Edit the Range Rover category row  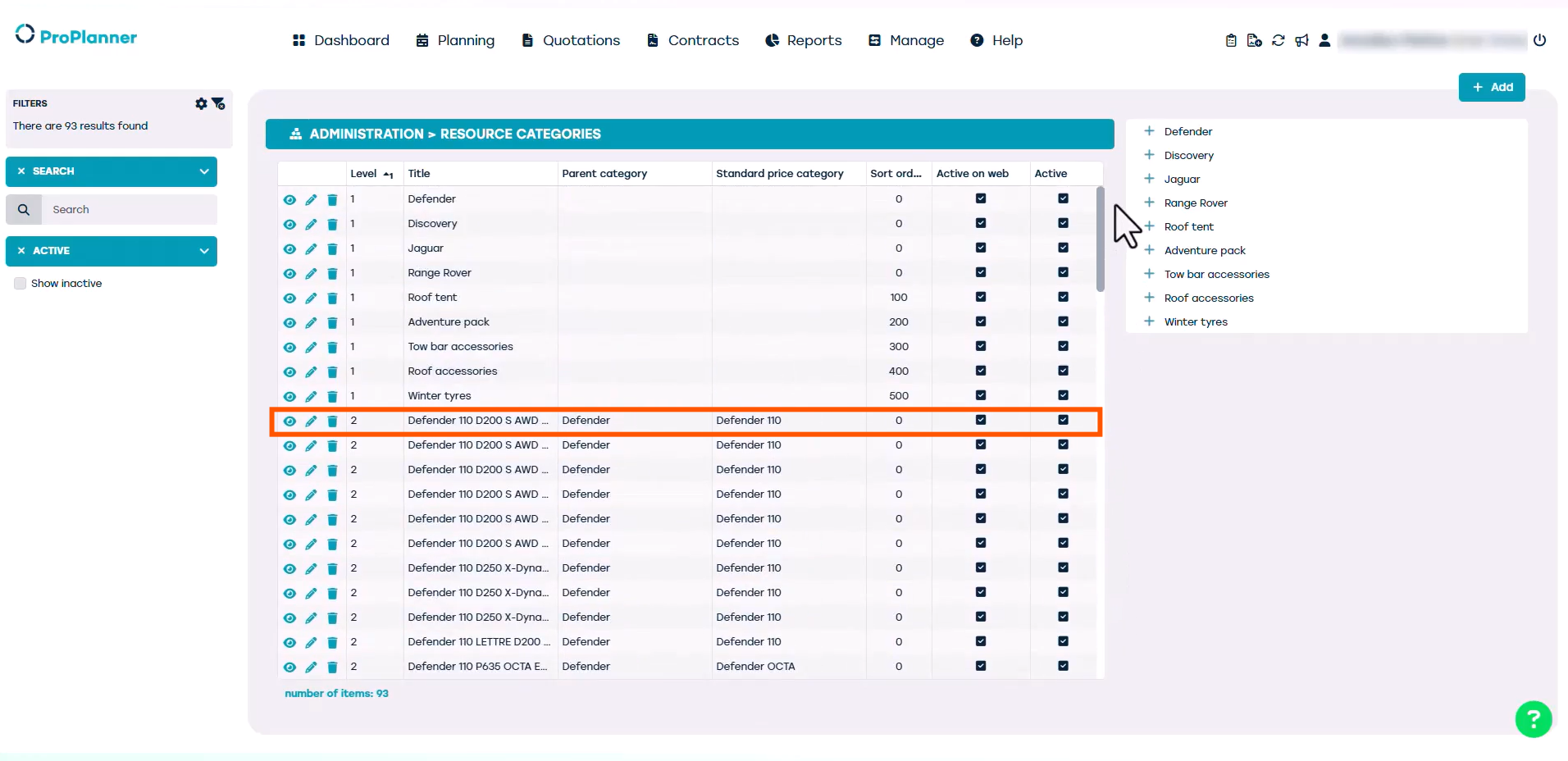coord(311,273)
